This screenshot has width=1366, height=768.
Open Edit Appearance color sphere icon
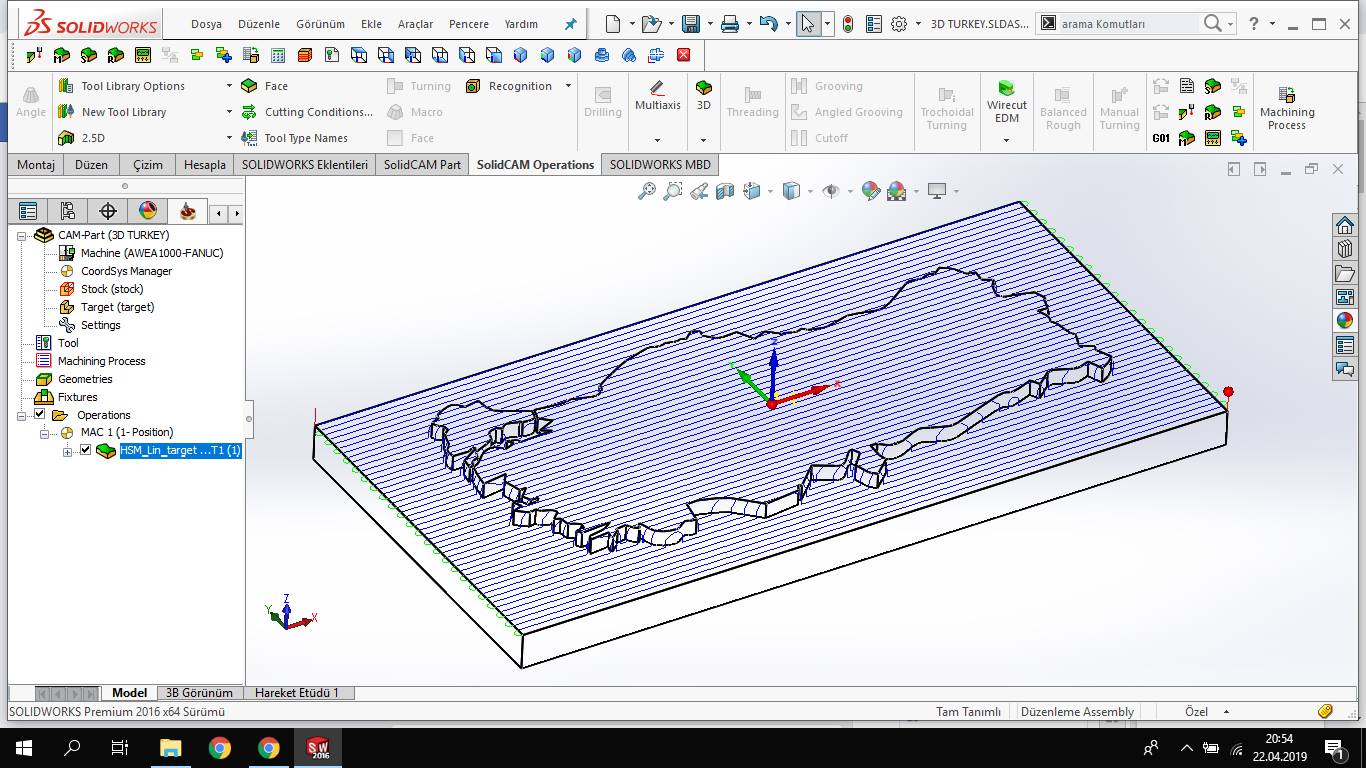point(870,190)
